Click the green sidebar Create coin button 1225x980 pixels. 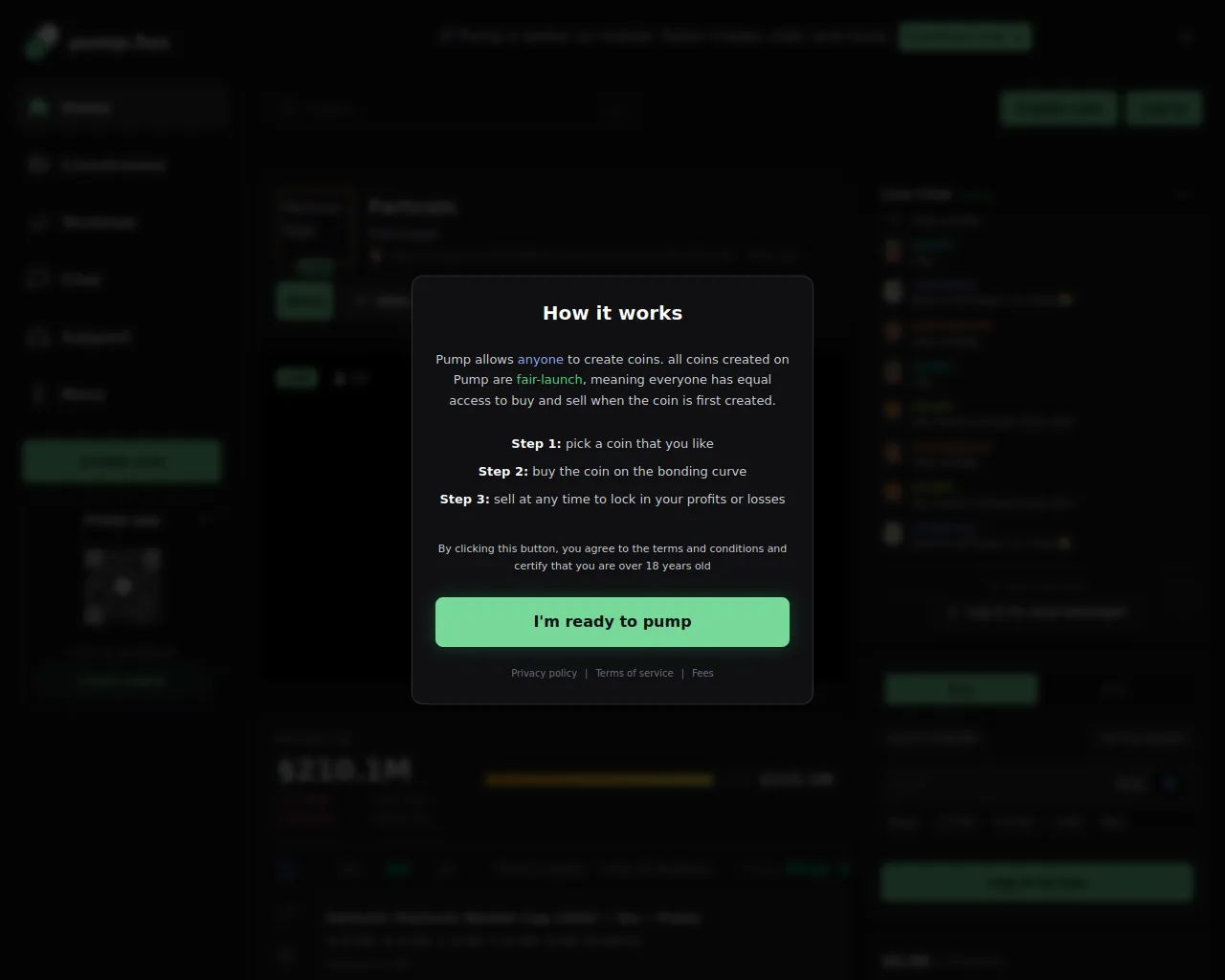click(122, 461)
